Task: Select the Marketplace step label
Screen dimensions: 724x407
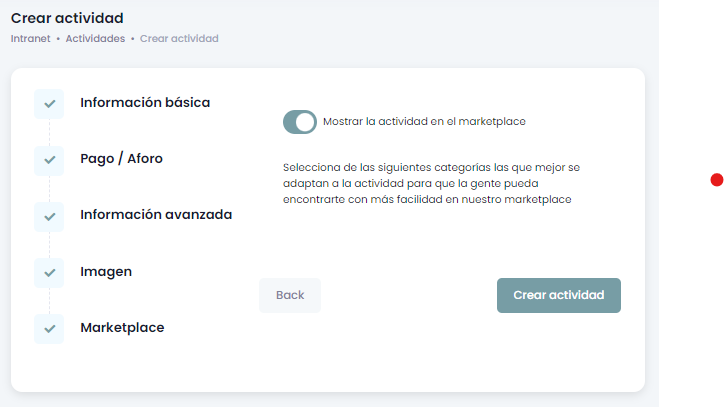Action: (x=122, y=327)
